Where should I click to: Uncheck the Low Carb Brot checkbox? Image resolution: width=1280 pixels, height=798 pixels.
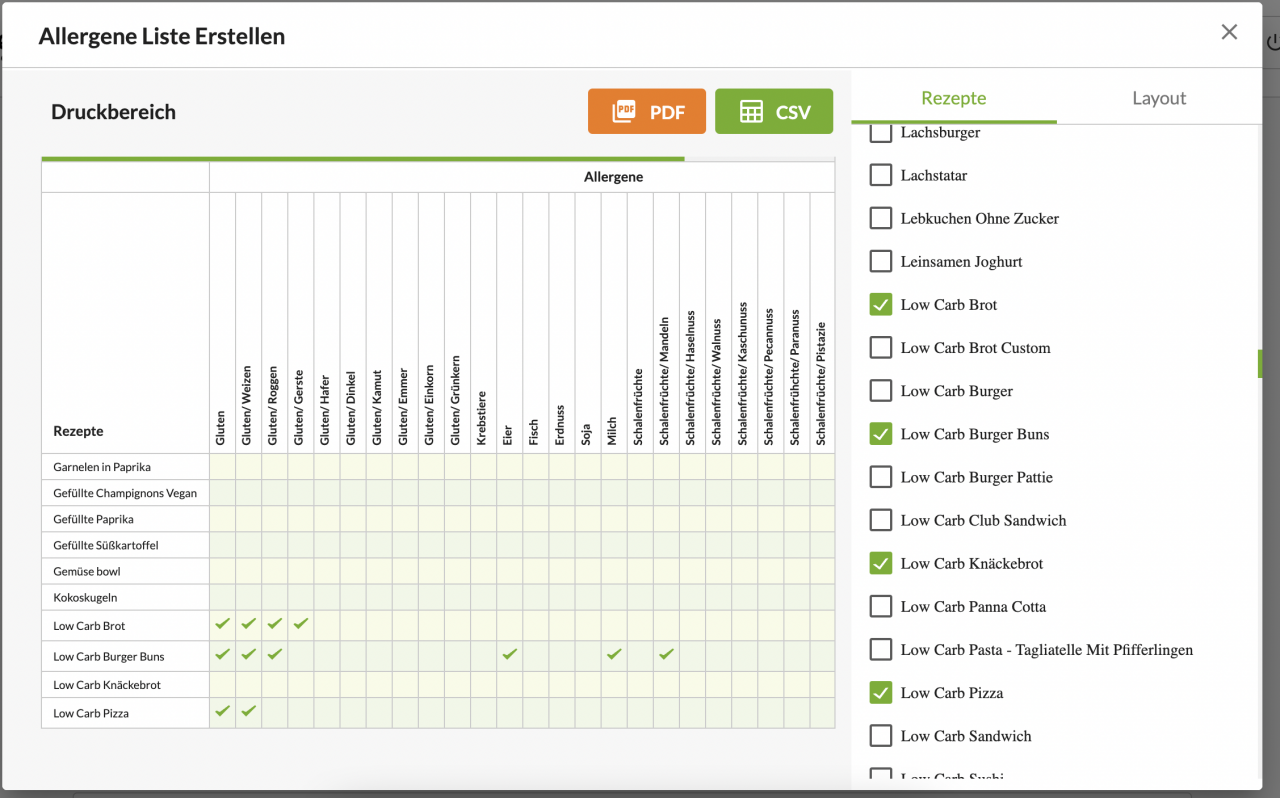[x=880, y=304]
